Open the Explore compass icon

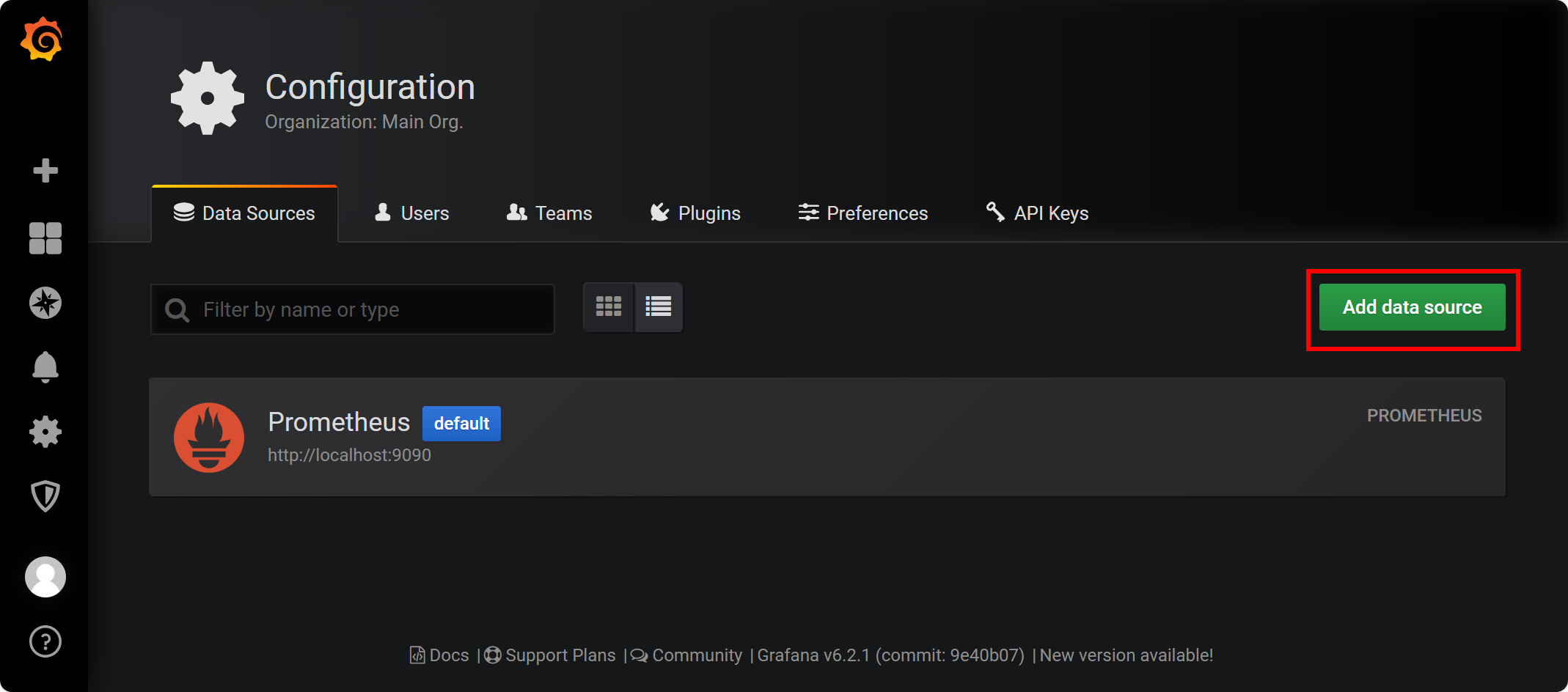click(x=45, y=303)
